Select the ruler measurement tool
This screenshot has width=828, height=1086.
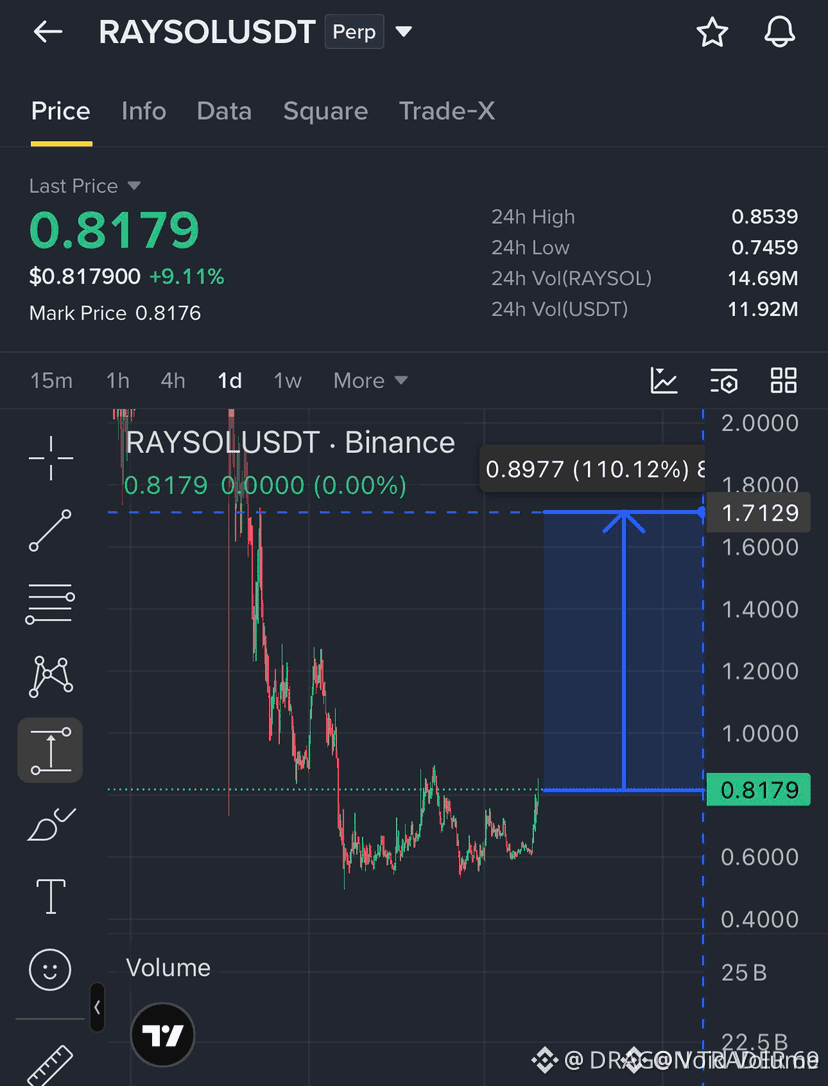(x=49, y=1067)
